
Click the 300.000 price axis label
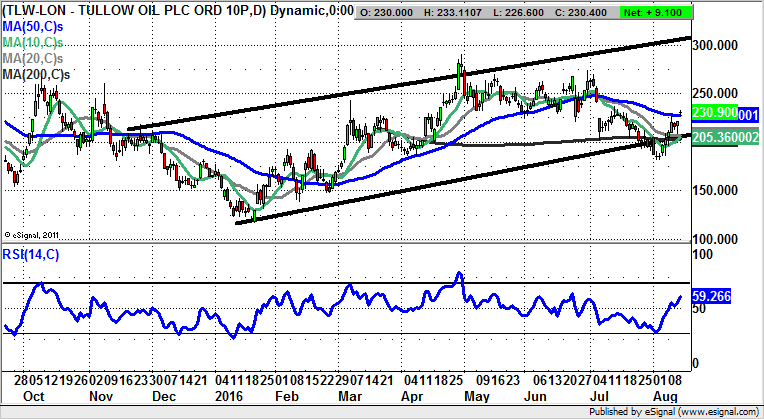(x=718, y=47)
